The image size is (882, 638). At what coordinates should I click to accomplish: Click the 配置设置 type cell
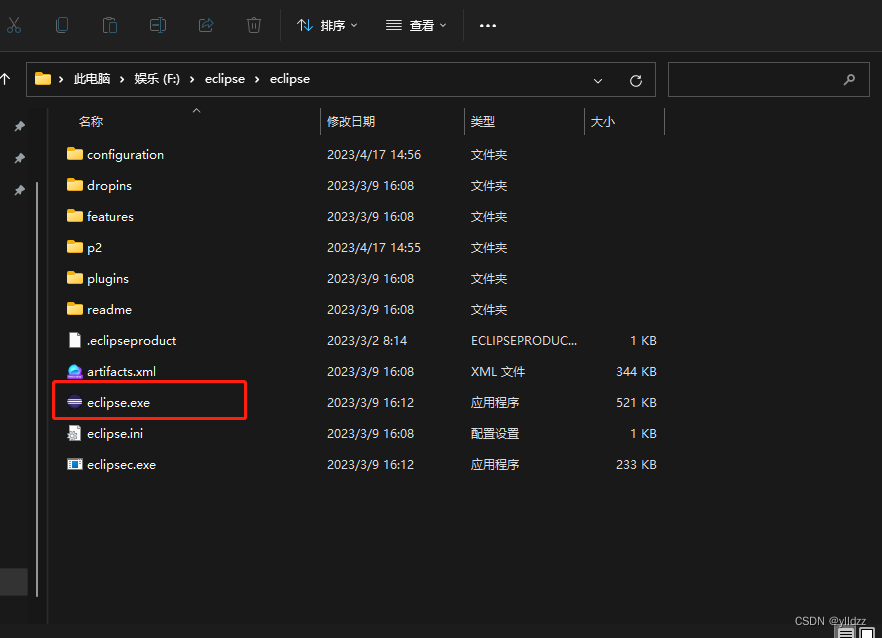click(495, 433)
